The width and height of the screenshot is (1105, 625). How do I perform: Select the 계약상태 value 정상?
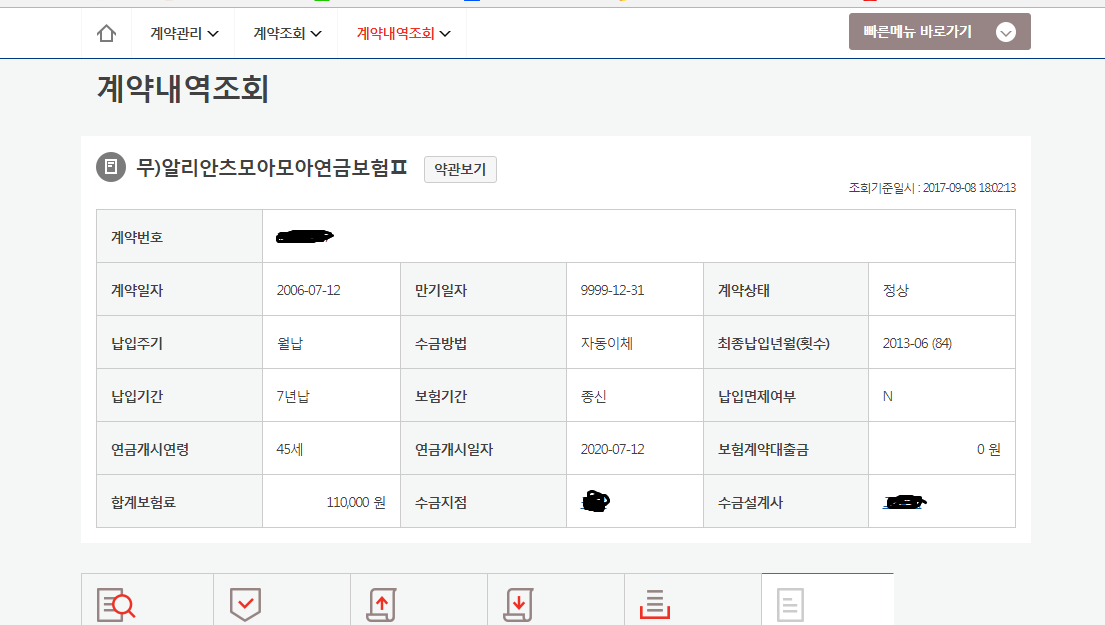896,290
